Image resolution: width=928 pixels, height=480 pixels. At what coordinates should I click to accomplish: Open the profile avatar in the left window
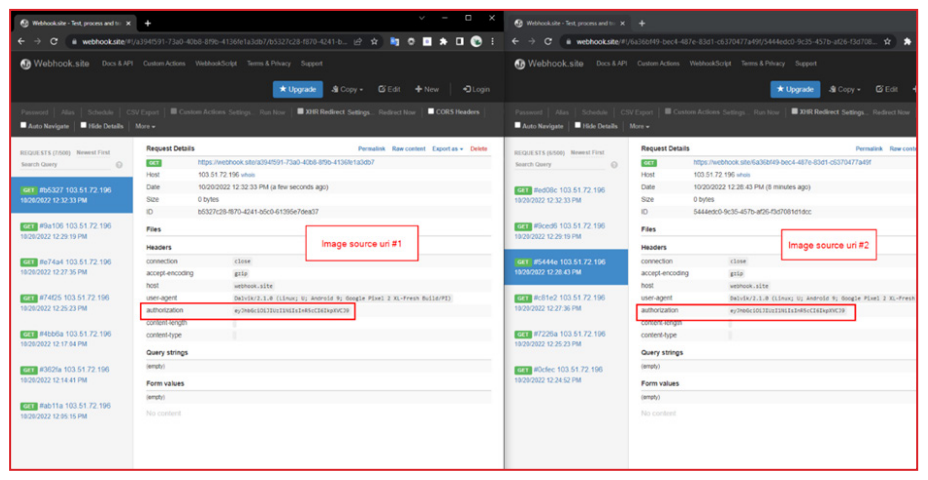pos(476,41)
